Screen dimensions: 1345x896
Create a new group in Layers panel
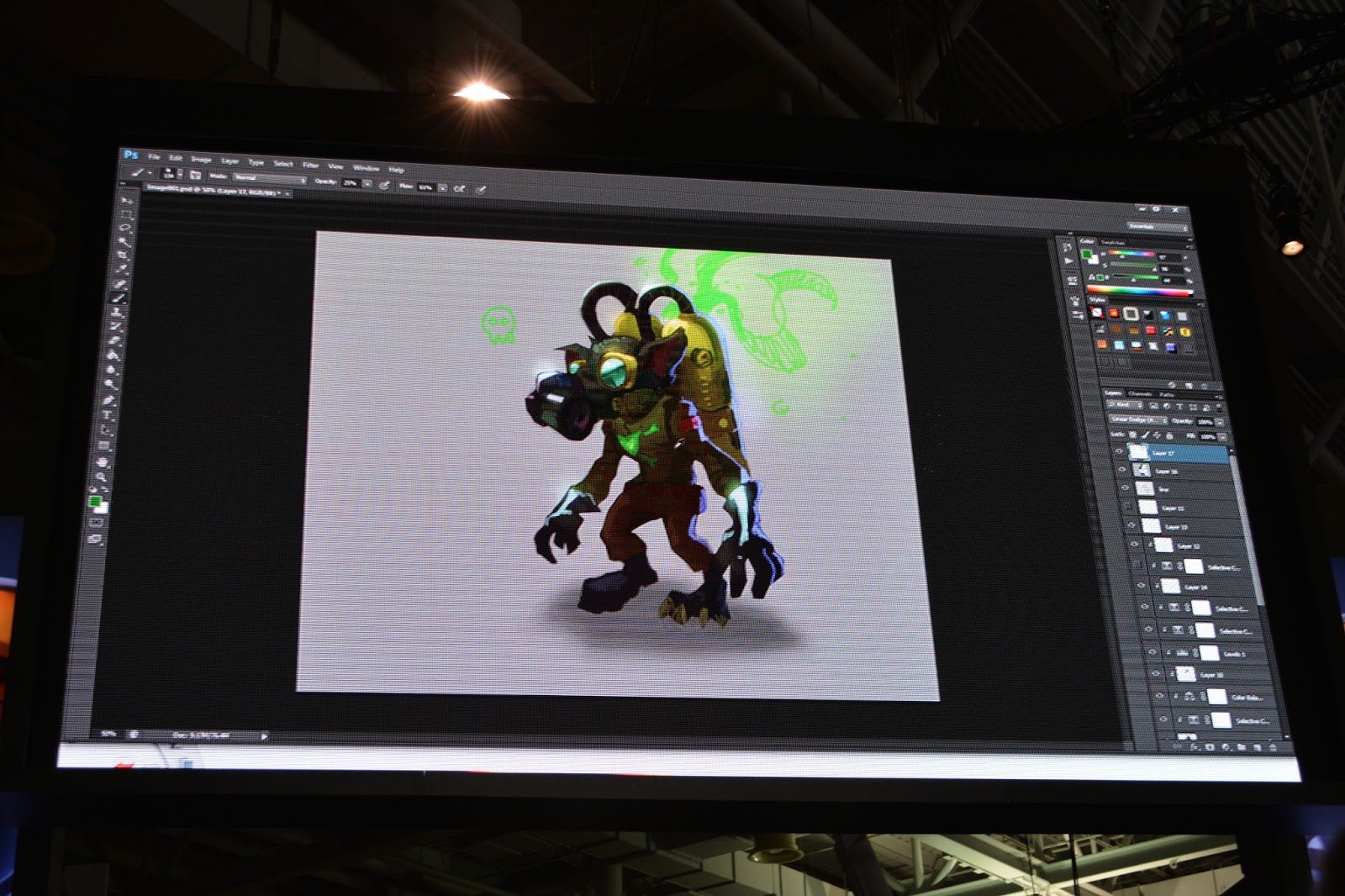coord(1242,746)
